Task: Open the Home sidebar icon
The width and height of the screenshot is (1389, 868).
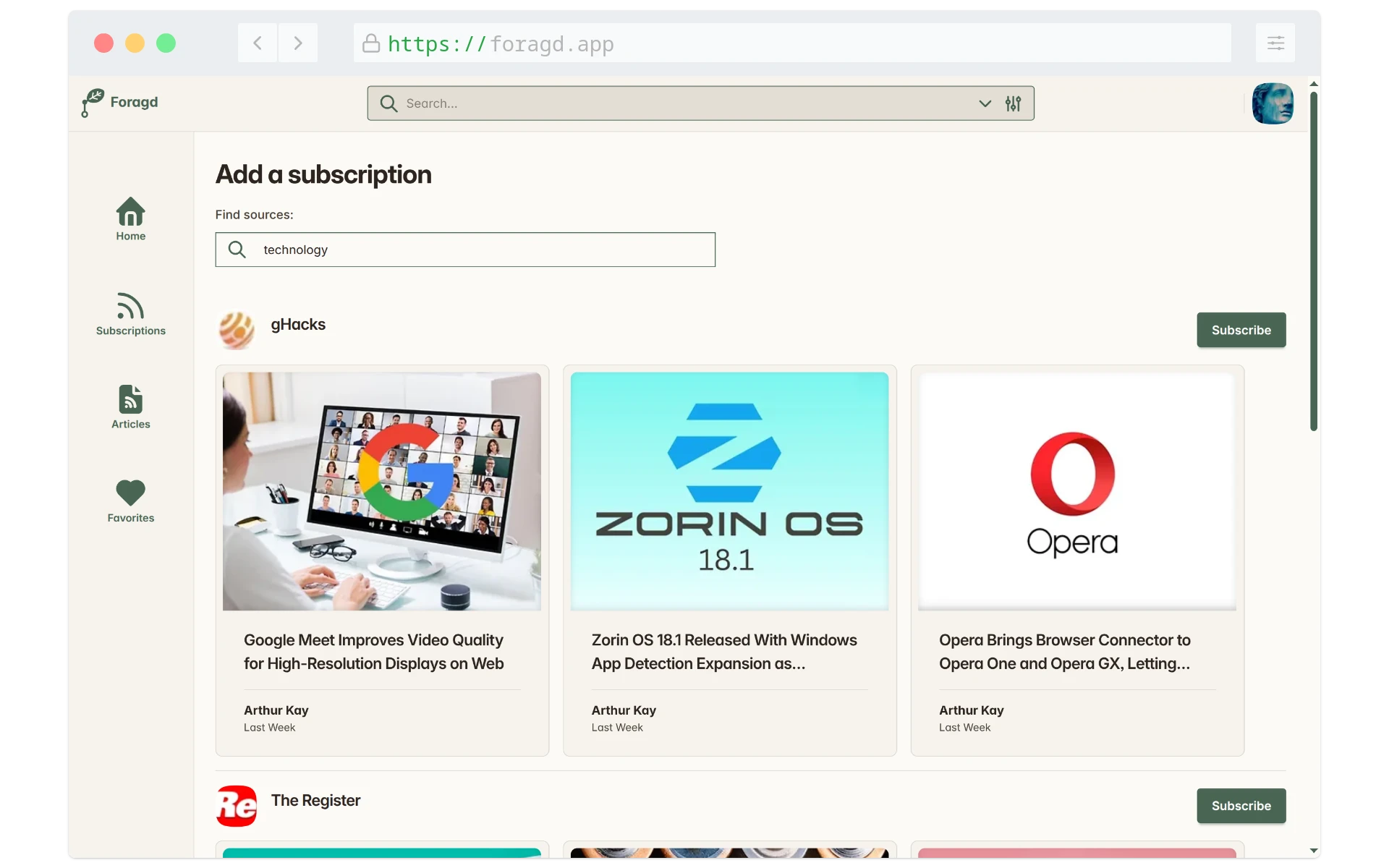Action: [x=130, y=211]
